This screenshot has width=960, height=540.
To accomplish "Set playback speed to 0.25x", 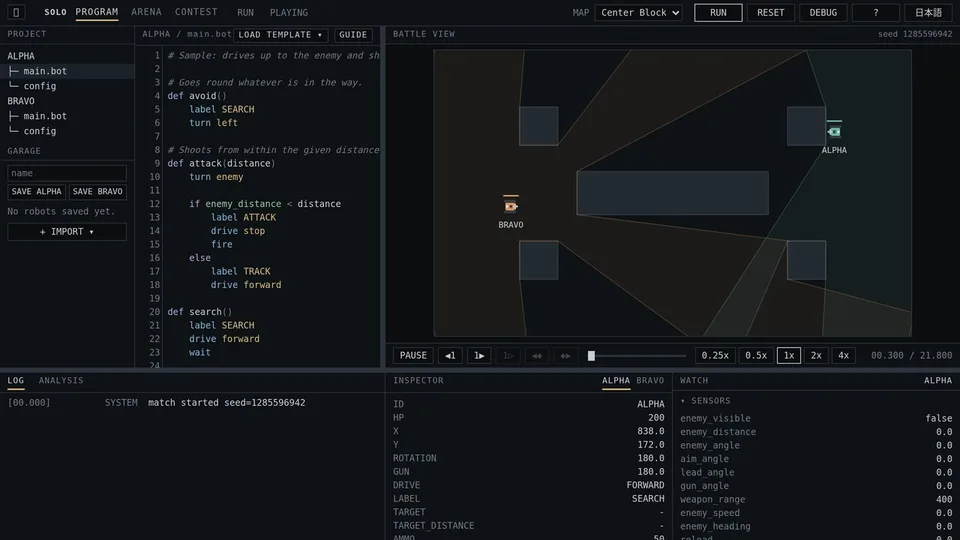I will tap(715, 356).
